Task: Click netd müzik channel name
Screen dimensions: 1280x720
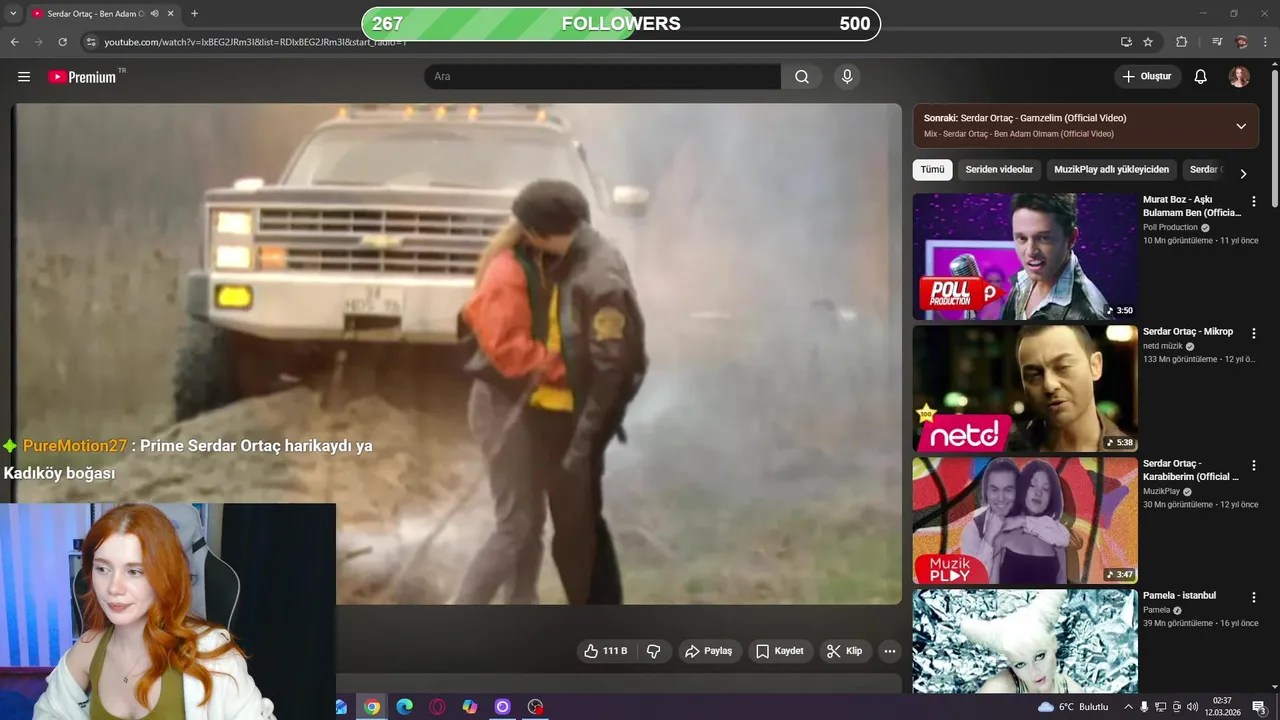Action: coord(1163,346)
